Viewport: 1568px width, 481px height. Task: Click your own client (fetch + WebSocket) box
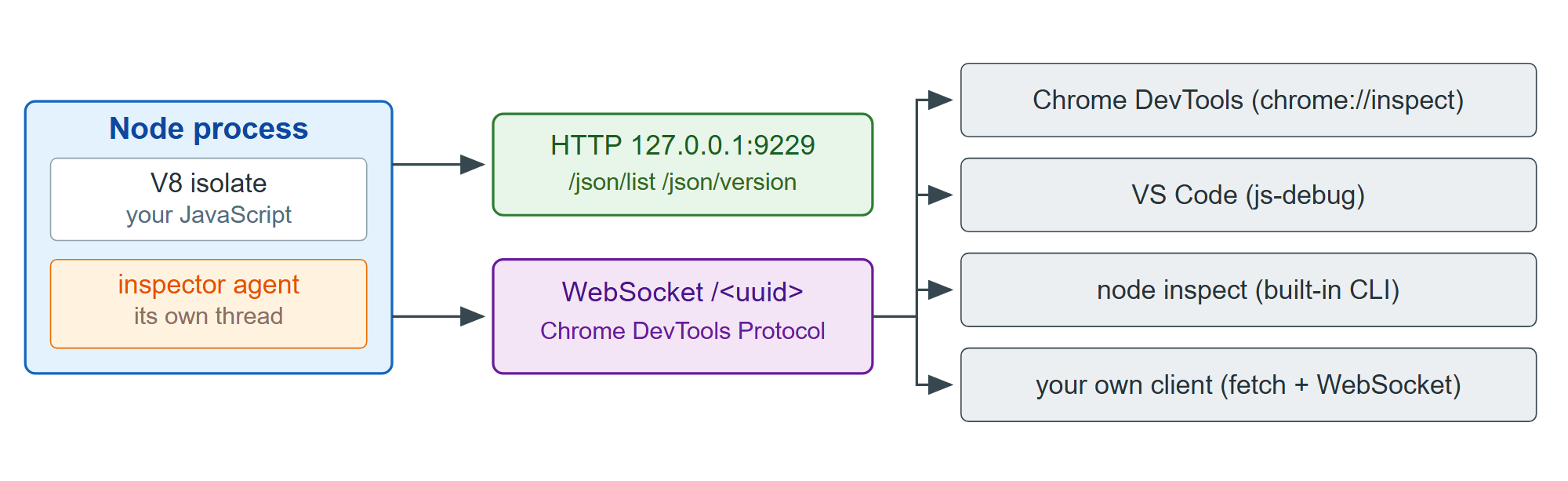[x=1248, y=385]
